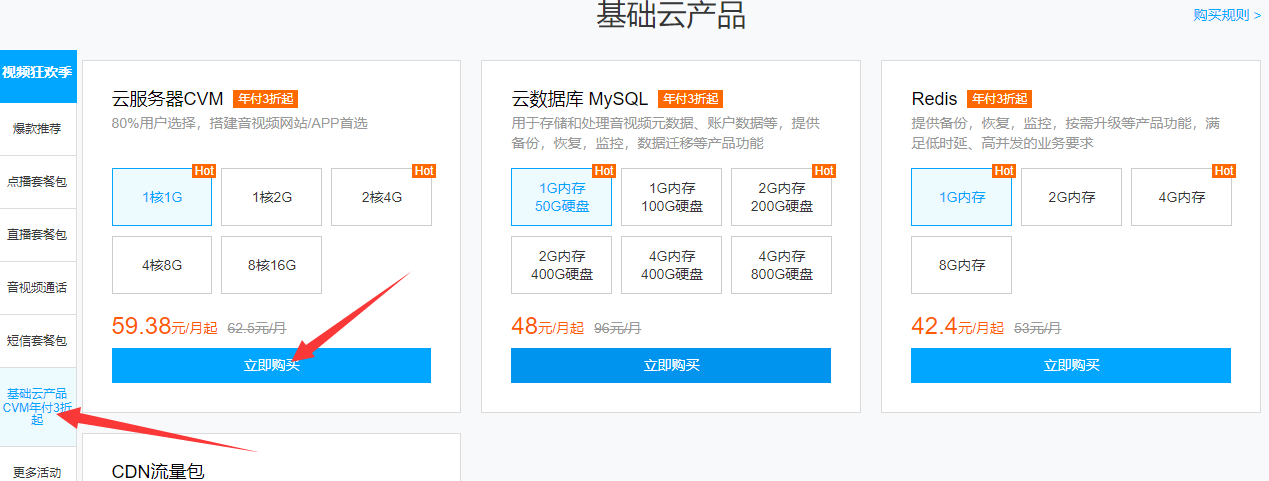Select Redis 8G内存 option

(962, 265)
